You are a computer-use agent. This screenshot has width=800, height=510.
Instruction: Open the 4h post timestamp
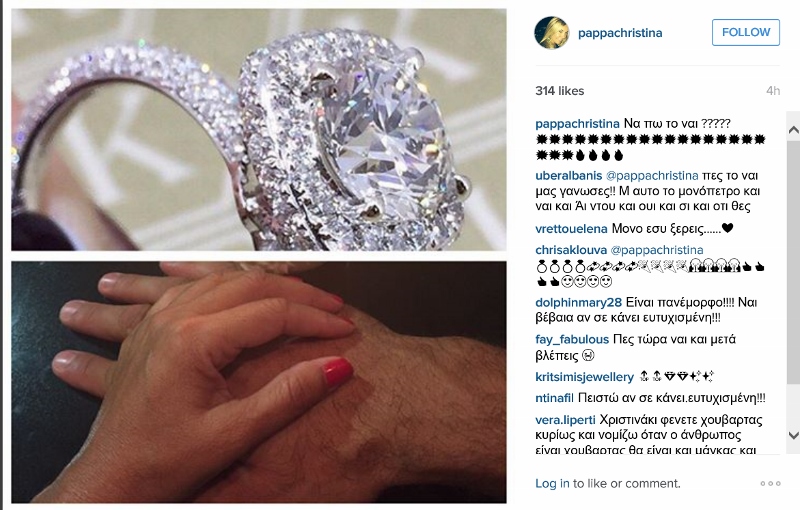(773, 91)
